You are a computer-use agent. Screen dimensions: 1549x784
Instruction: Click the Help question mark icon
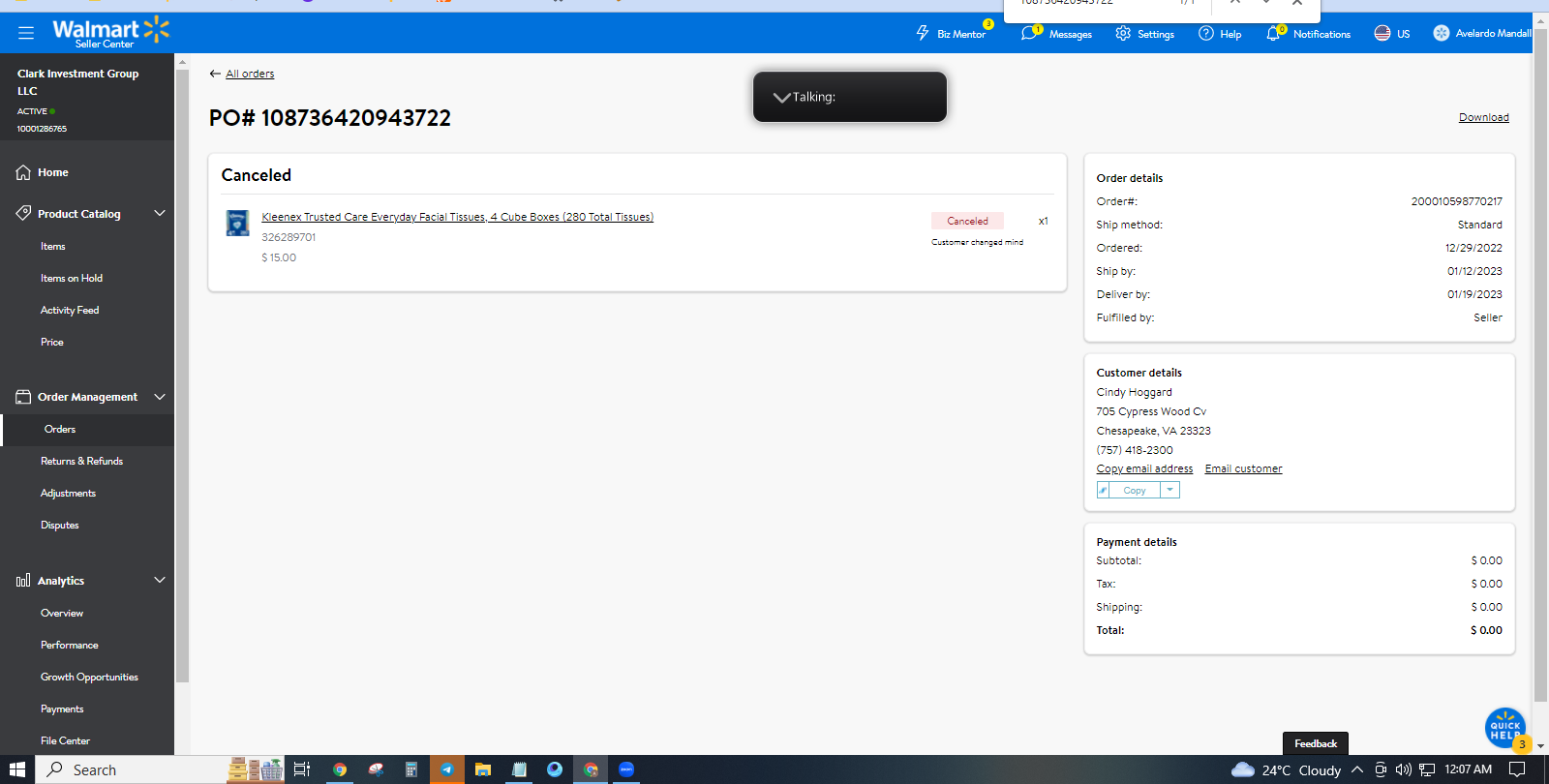[1206, 33]
